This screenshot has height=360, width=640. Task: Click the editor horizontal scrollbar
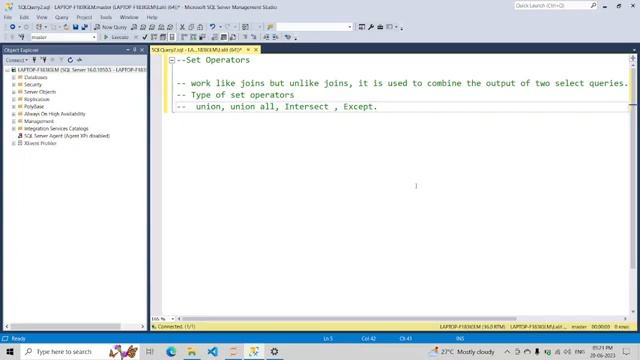(349, 319)
